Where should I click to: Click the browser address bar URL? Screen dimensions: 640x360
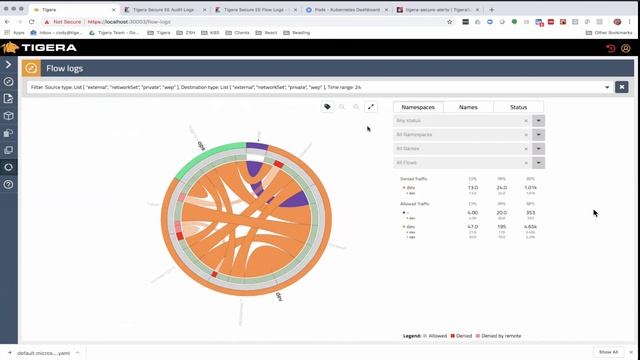129,22
